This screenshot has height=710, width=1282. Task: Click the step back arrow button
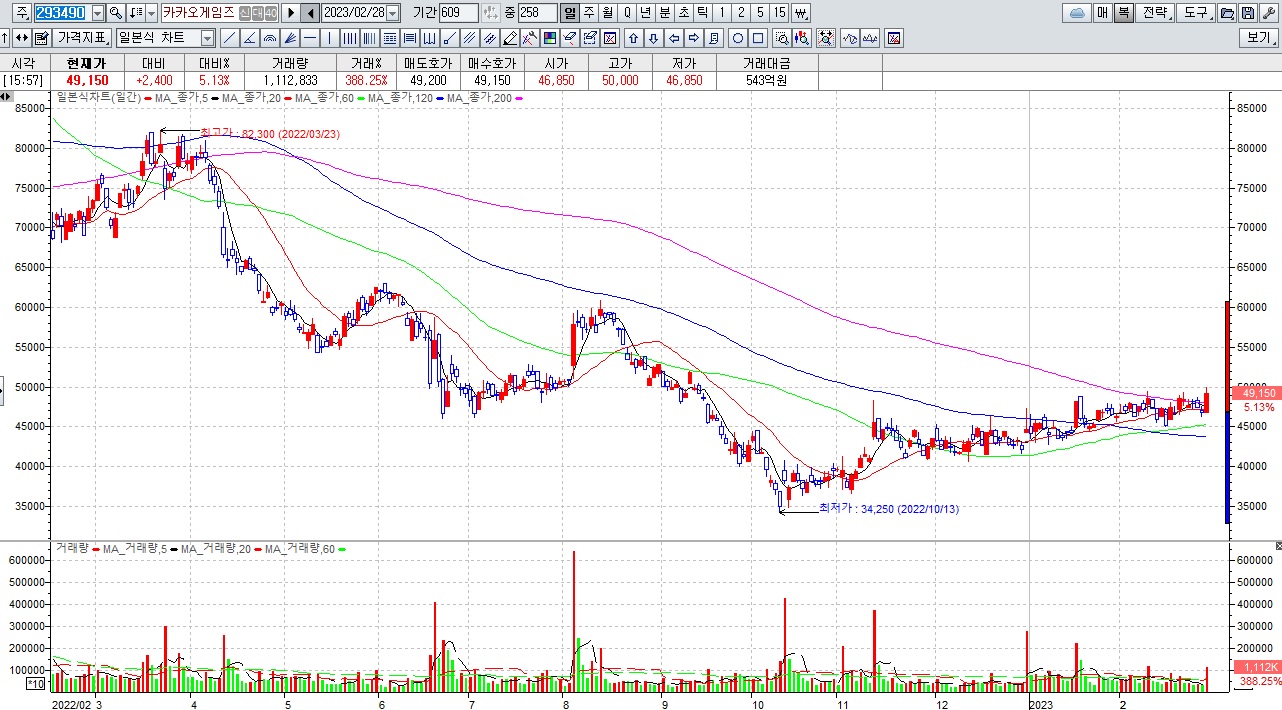(310, 13)
